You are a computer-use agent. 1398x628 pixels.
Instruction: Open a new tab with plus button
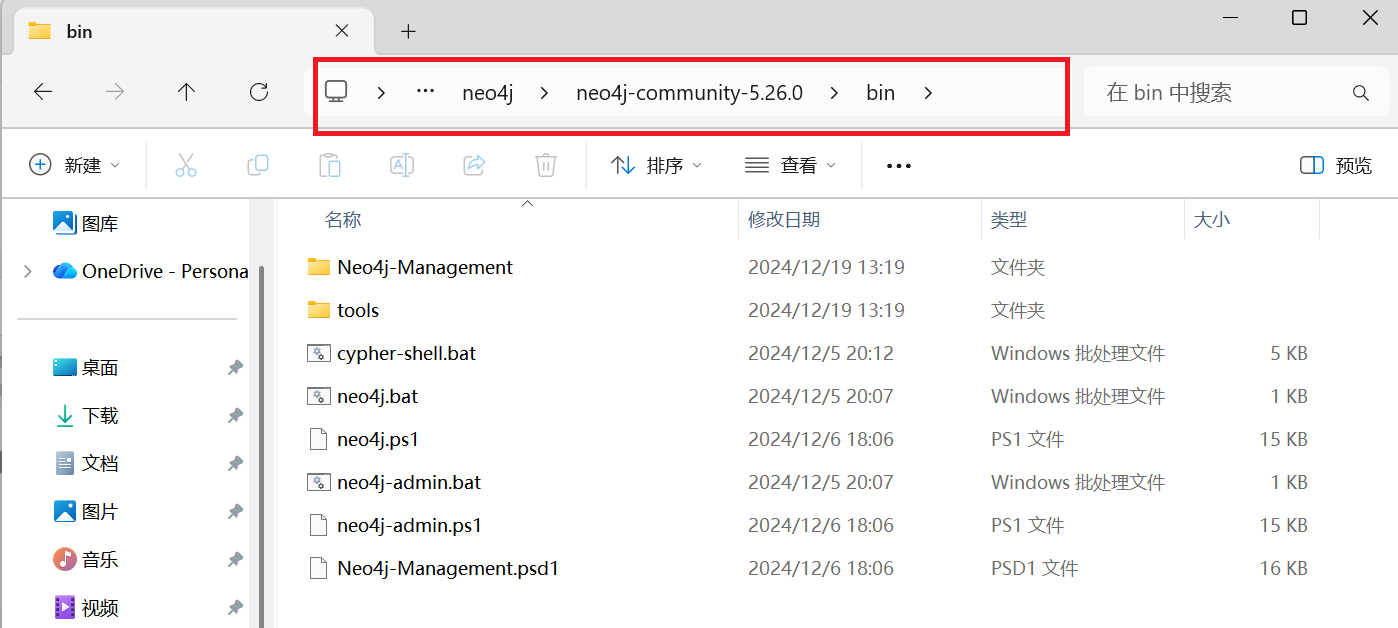(x=408, y=31)
